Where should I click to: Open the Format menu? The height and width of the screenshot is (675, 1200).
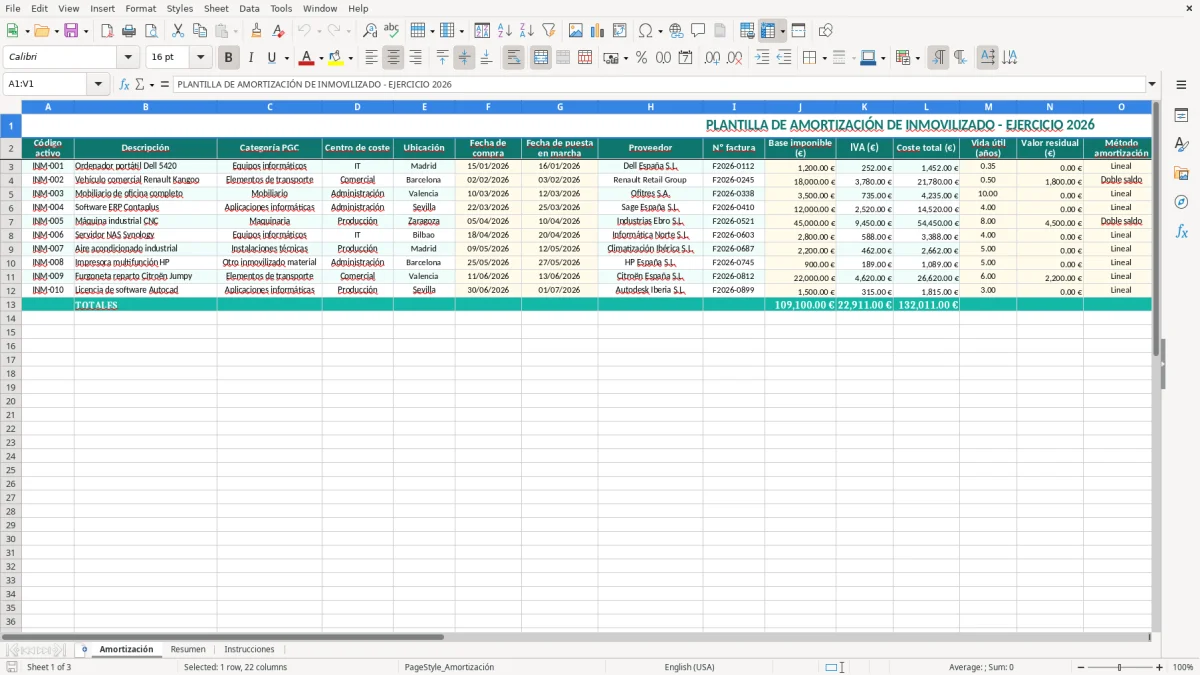[x=140, y=8]
